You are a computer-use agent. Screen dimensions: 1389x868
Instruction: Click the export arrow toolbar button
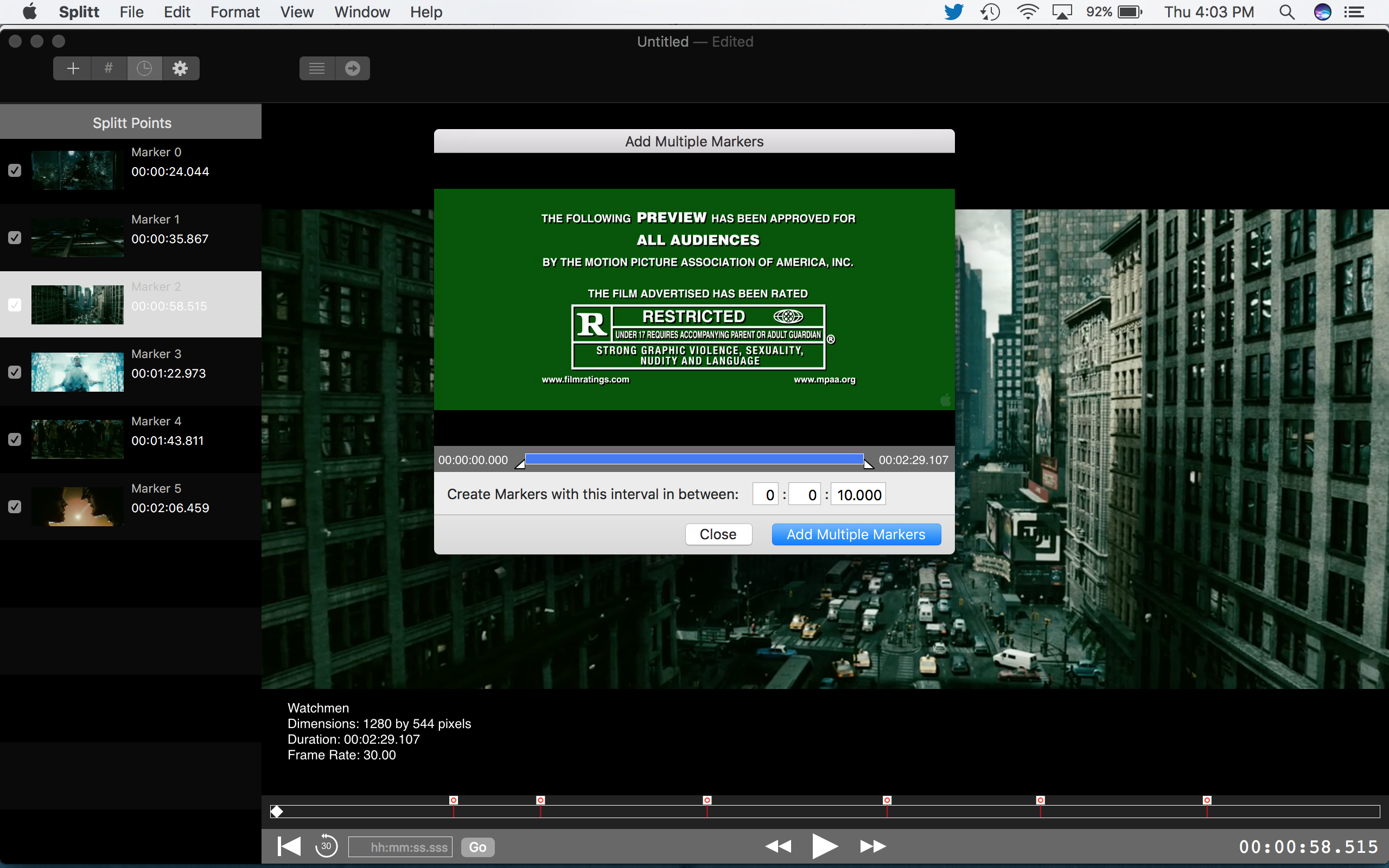pyautogui.click(x=353, y=68)
